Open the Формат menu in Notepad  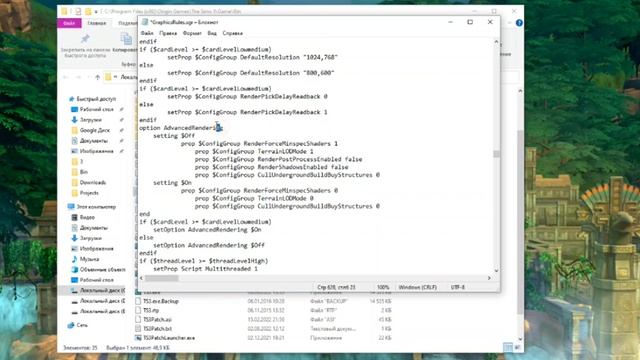coord(192,33)
